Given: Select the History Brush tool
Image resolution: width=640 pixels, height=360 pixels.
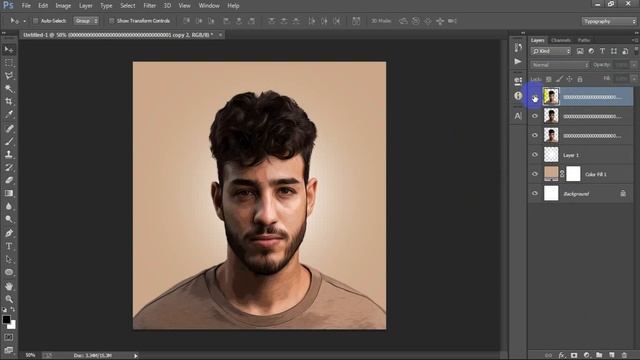Looking at the screenshot, I should pyautogui.click(x=9, y=167).
